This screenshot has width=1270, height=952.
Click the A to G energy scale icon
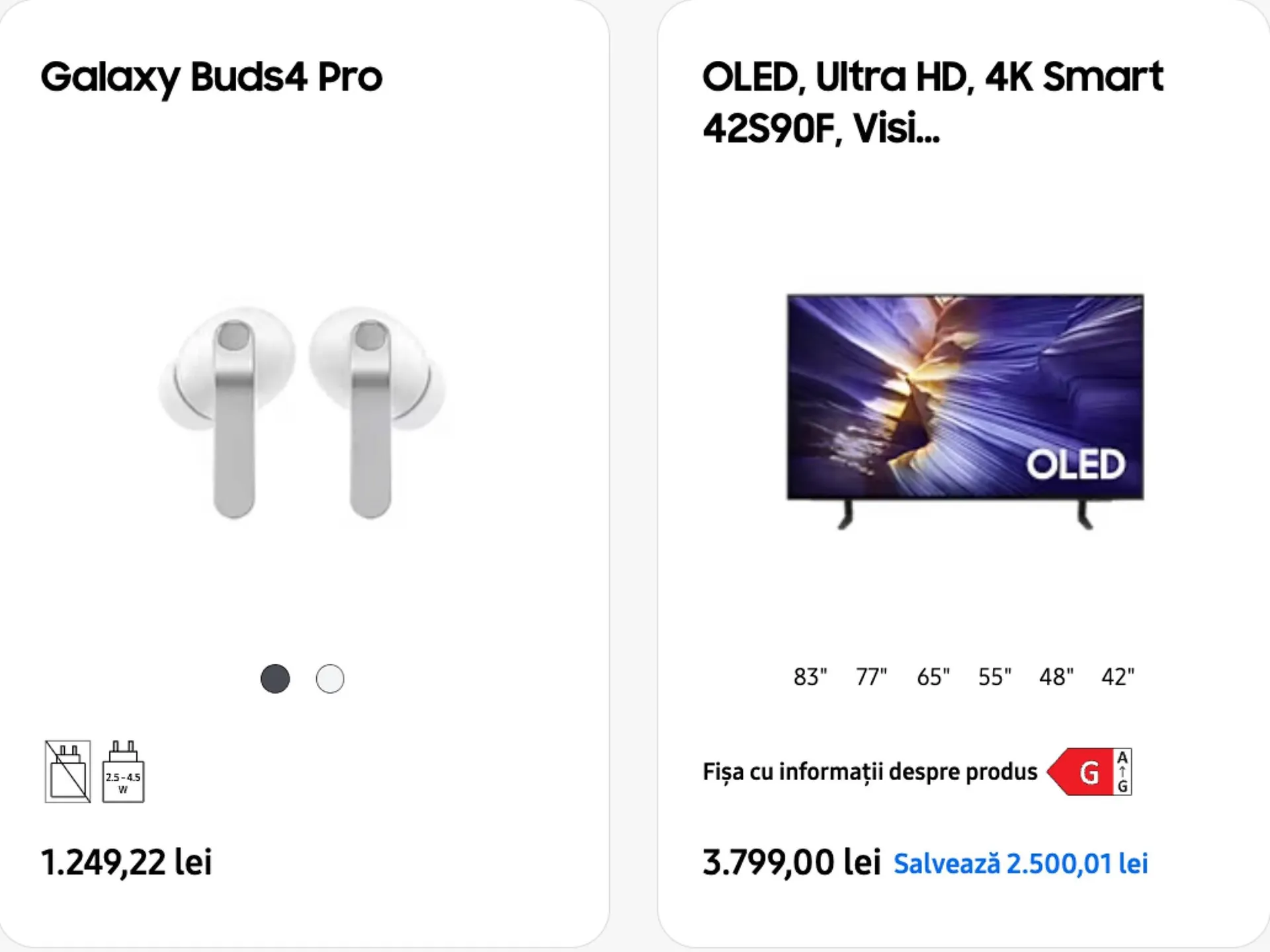[1122, 772]
